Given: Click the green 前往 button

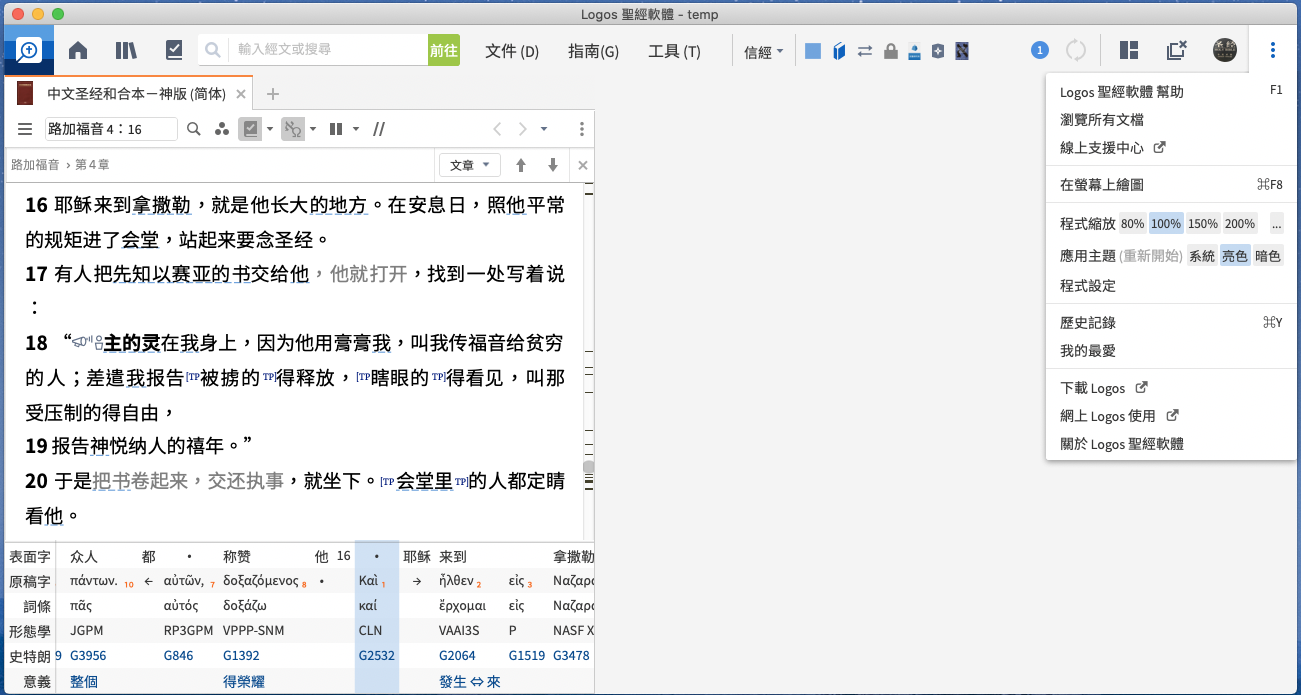Looking at the screenshot, I should 444,50.
